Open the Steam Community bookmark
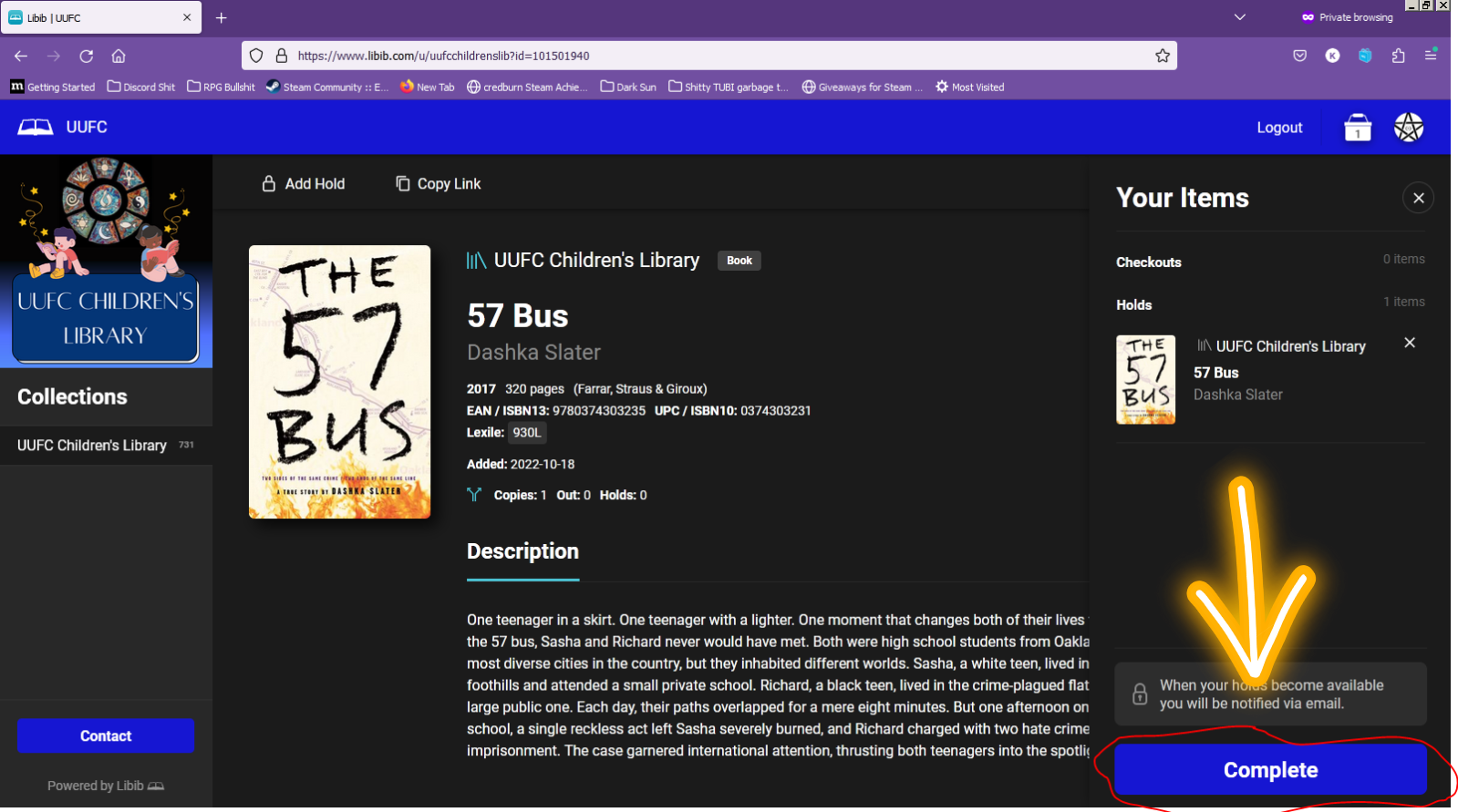This screenshot has height=812, width=1458. [x=327, y=87]
